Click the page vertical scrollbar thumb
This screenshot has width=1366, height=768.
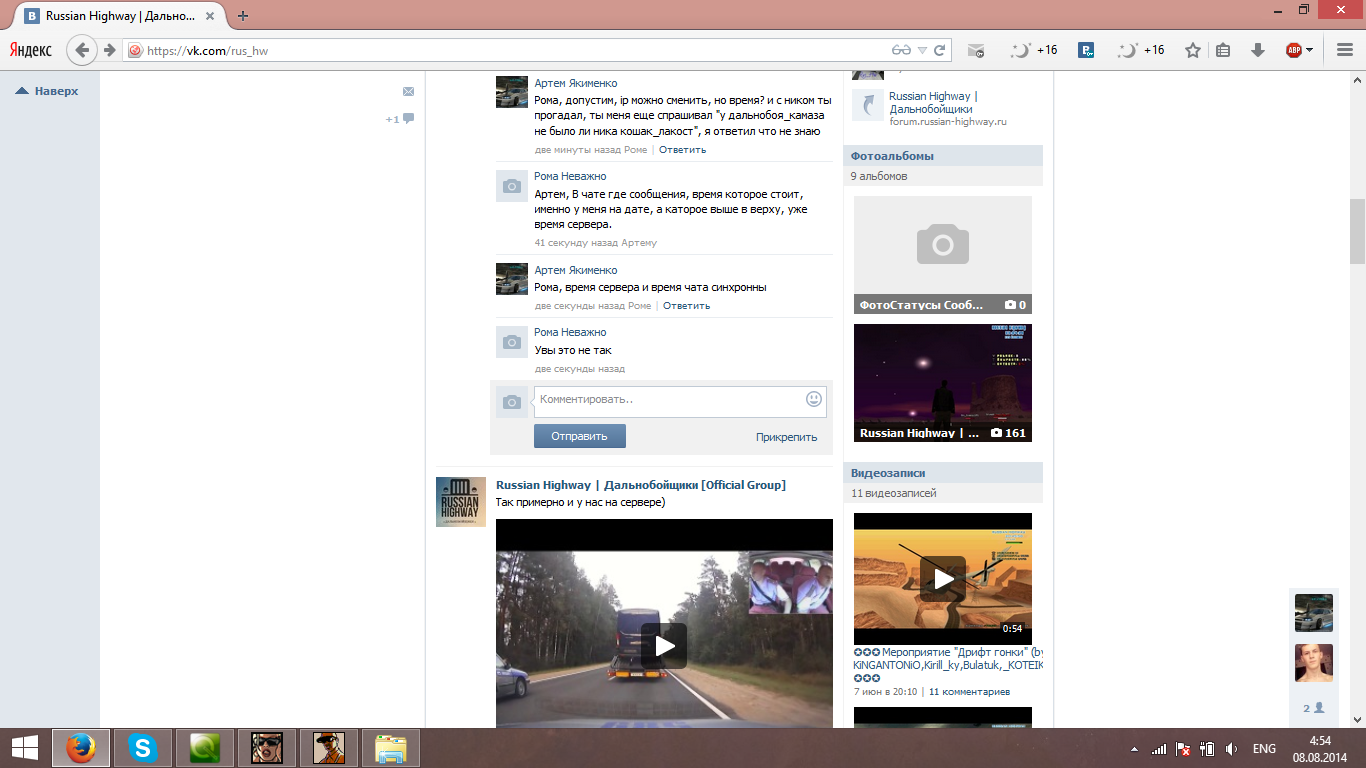[x=1357, y=230]
